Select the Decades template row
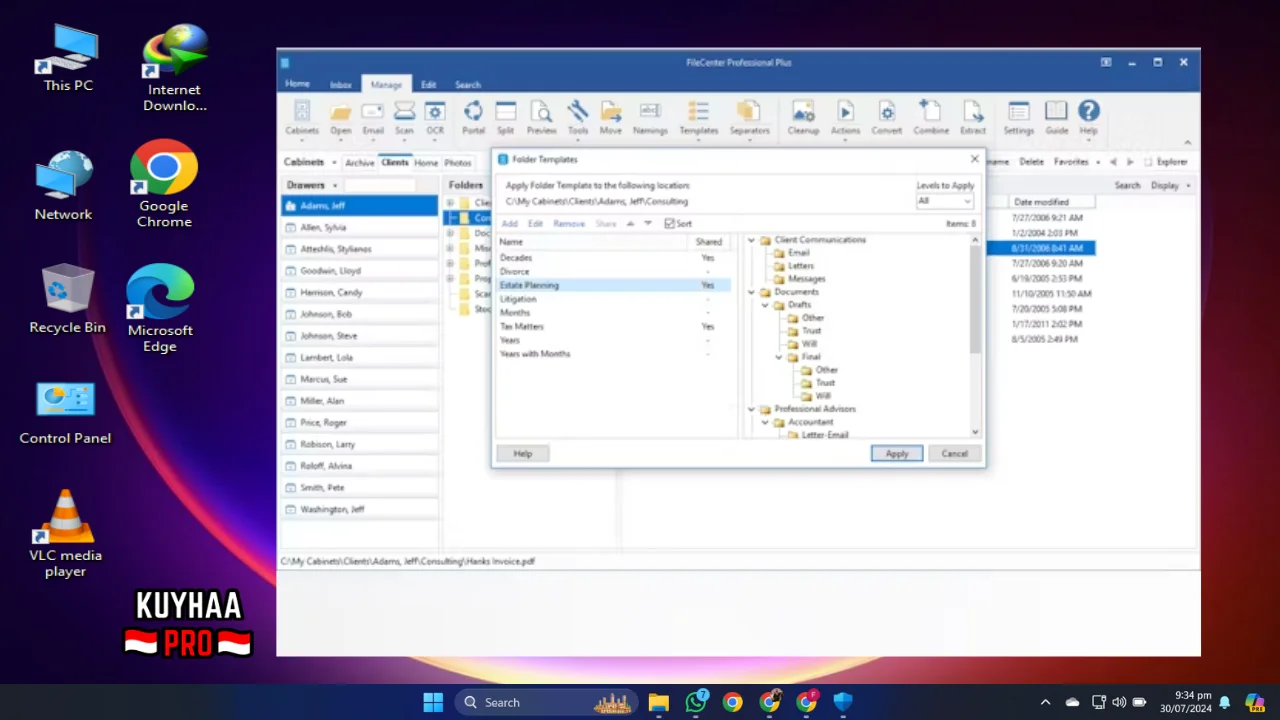Image resolution: width=1280 pixels, height=720 pixels. (x=613, y=258)
